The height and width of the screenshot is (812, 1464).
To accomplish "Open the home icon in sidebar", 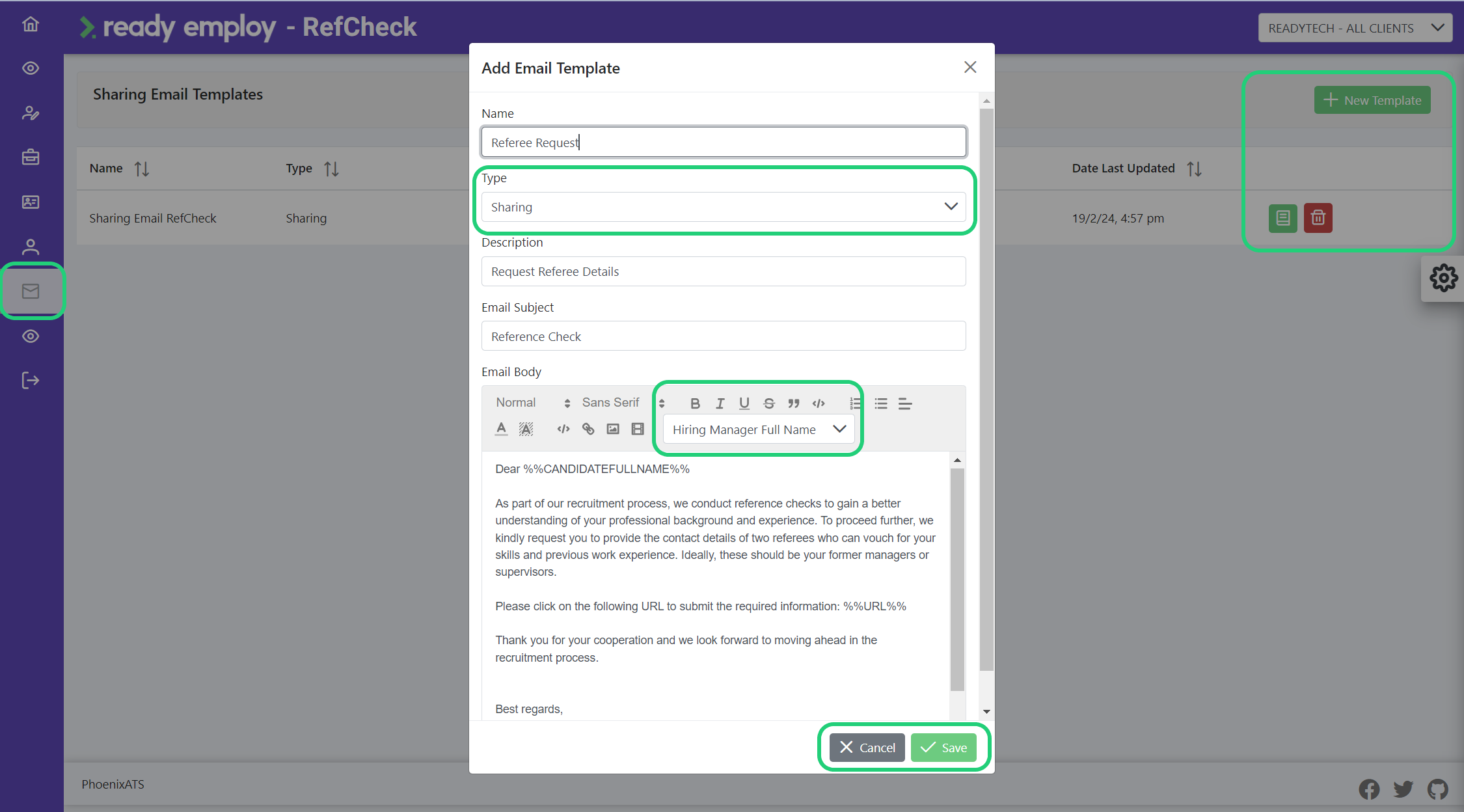I will tap(31, 25).
